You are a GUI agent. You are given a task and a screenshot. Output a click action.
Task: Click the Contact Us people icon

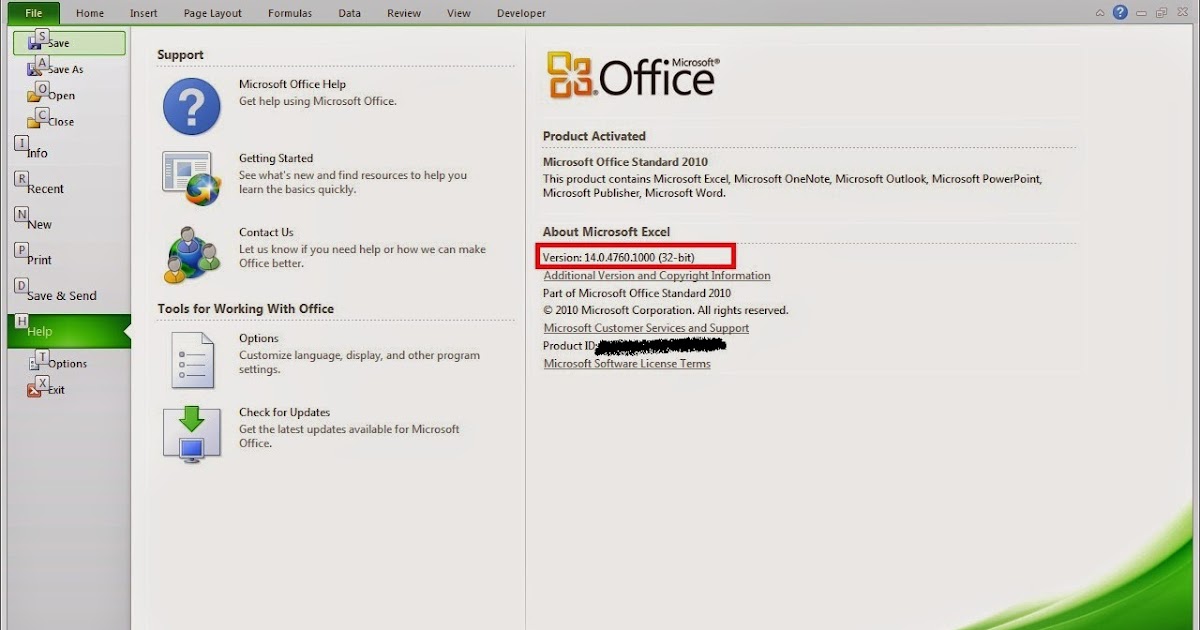click(192, 254)
